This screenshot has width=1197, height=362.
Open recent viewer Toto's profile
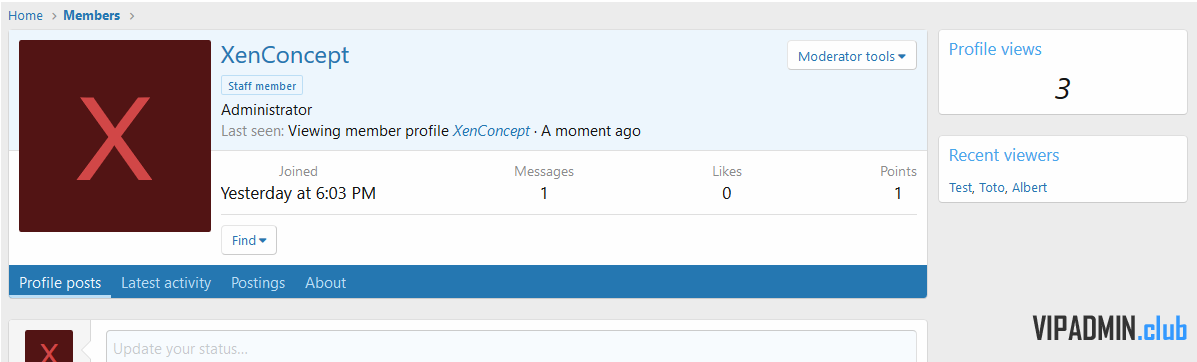(992, 187)
